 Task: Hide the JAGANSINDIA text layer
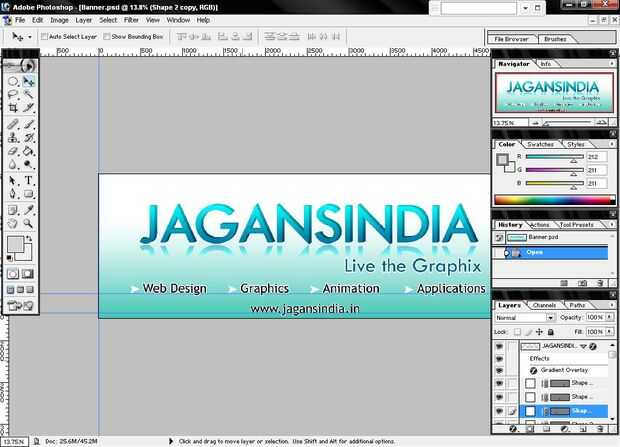click(499, 347)
